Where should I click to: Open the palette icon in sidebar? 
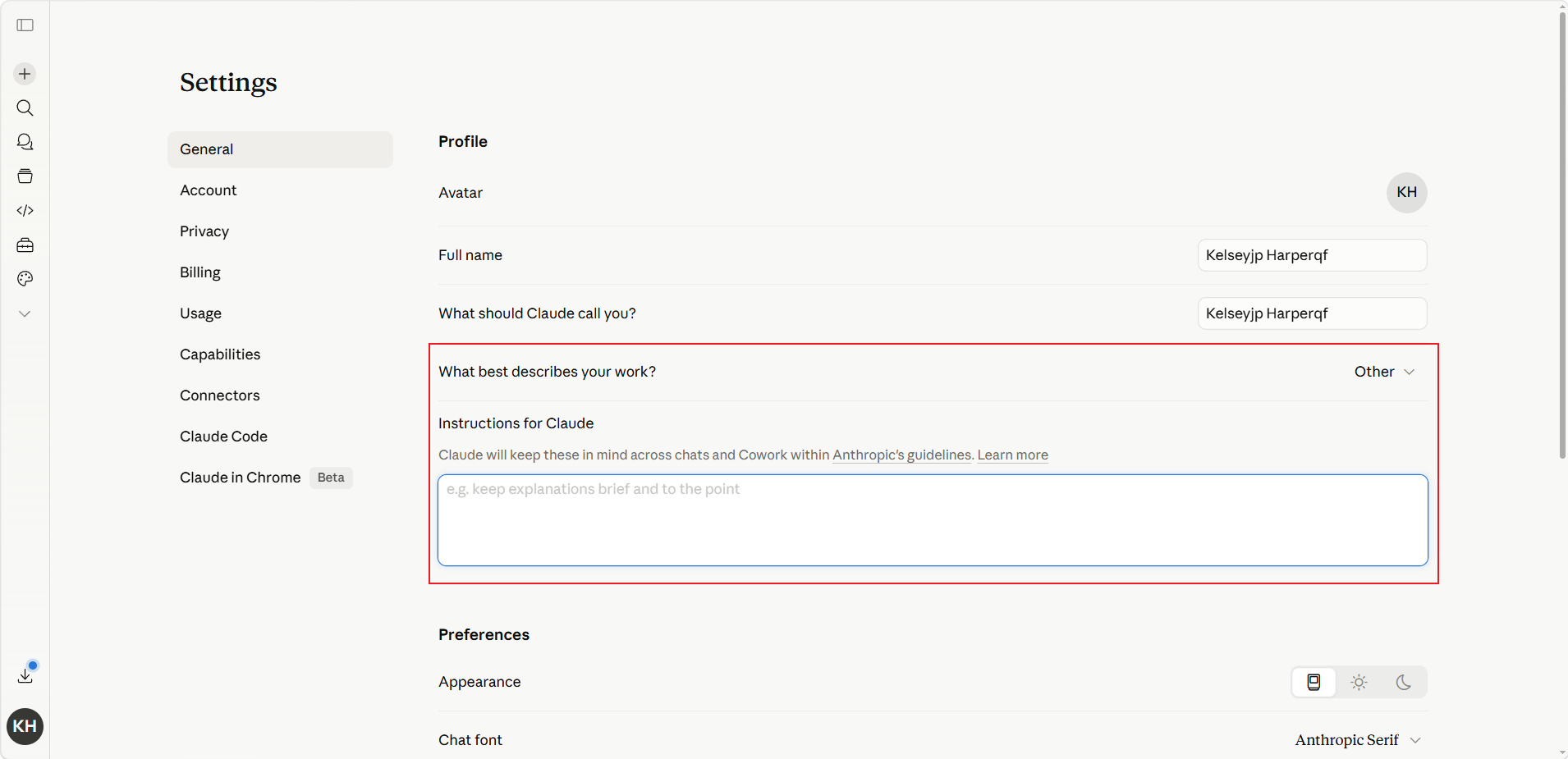25,279
